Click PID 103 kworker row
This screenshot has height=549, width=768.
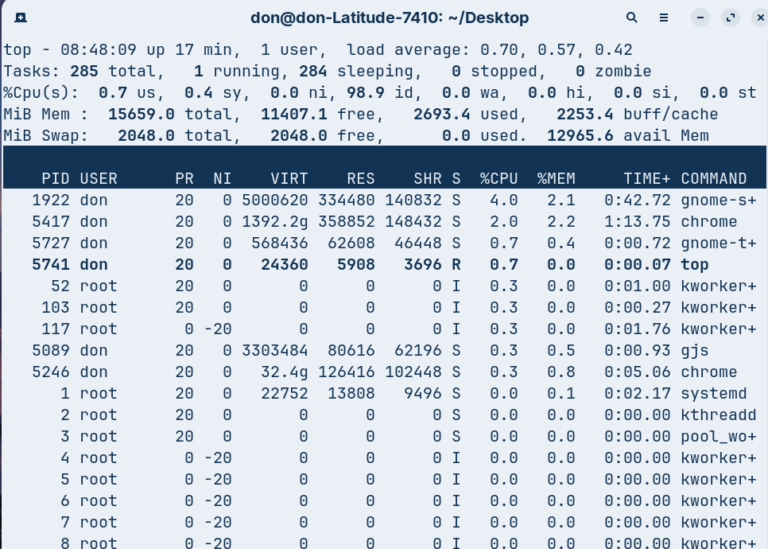pos(55,308)
